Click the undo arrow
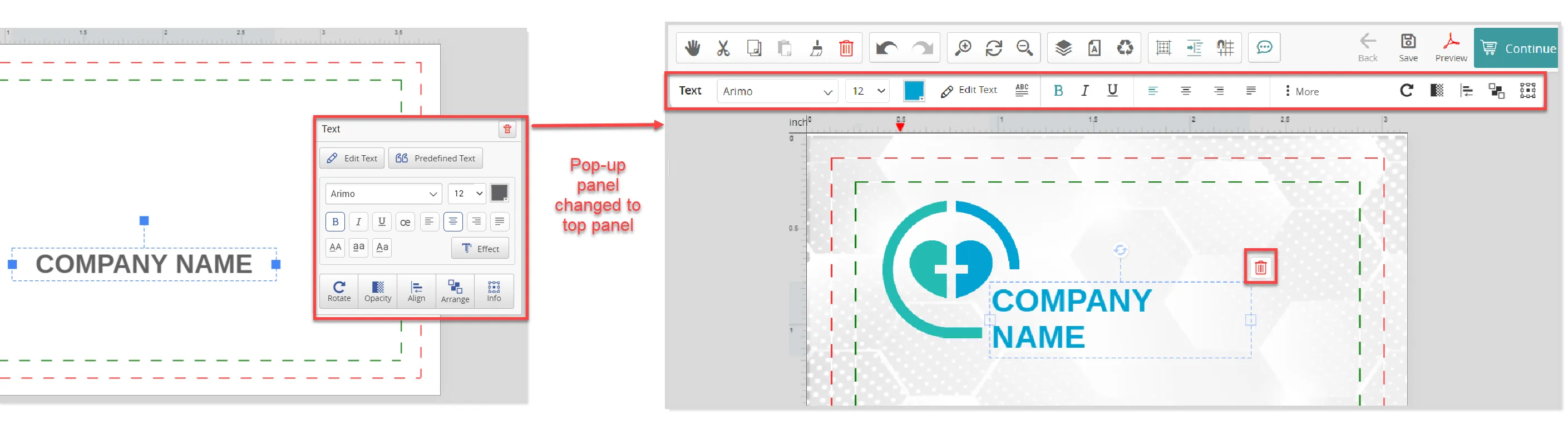1568x434 pixels. (x=887, y=48)
